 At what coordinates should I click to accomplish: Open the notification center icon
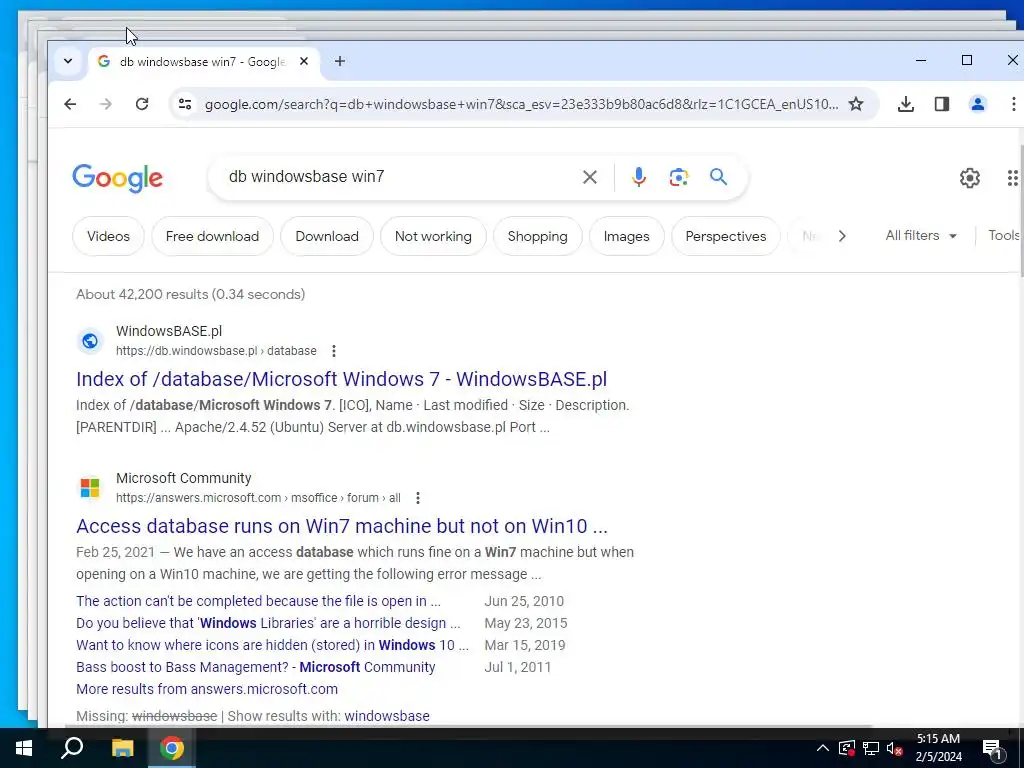(993, 748)
